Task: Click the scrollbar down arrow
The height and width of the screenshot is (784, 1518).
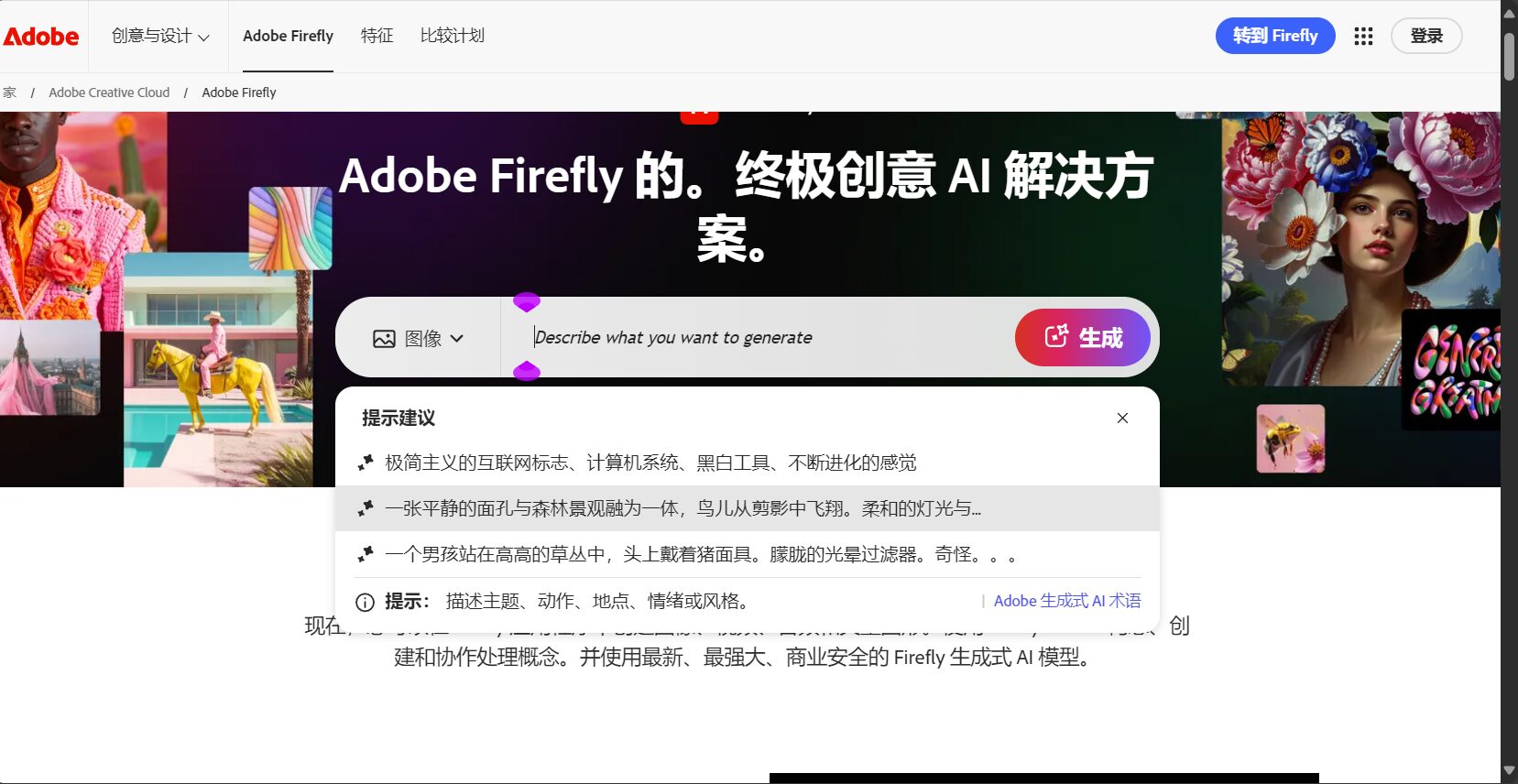Action: [1509, 771]
